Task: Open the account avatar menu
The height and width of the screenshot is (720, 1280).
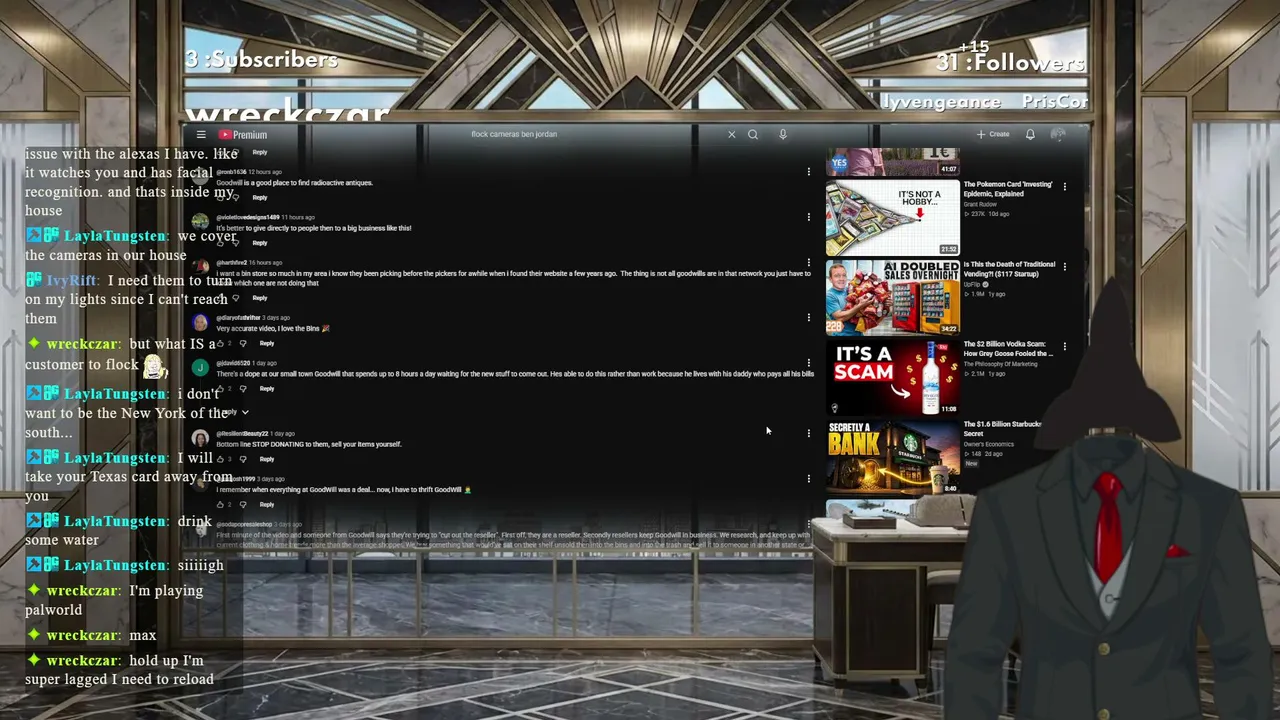Action: pos(1058,134)
